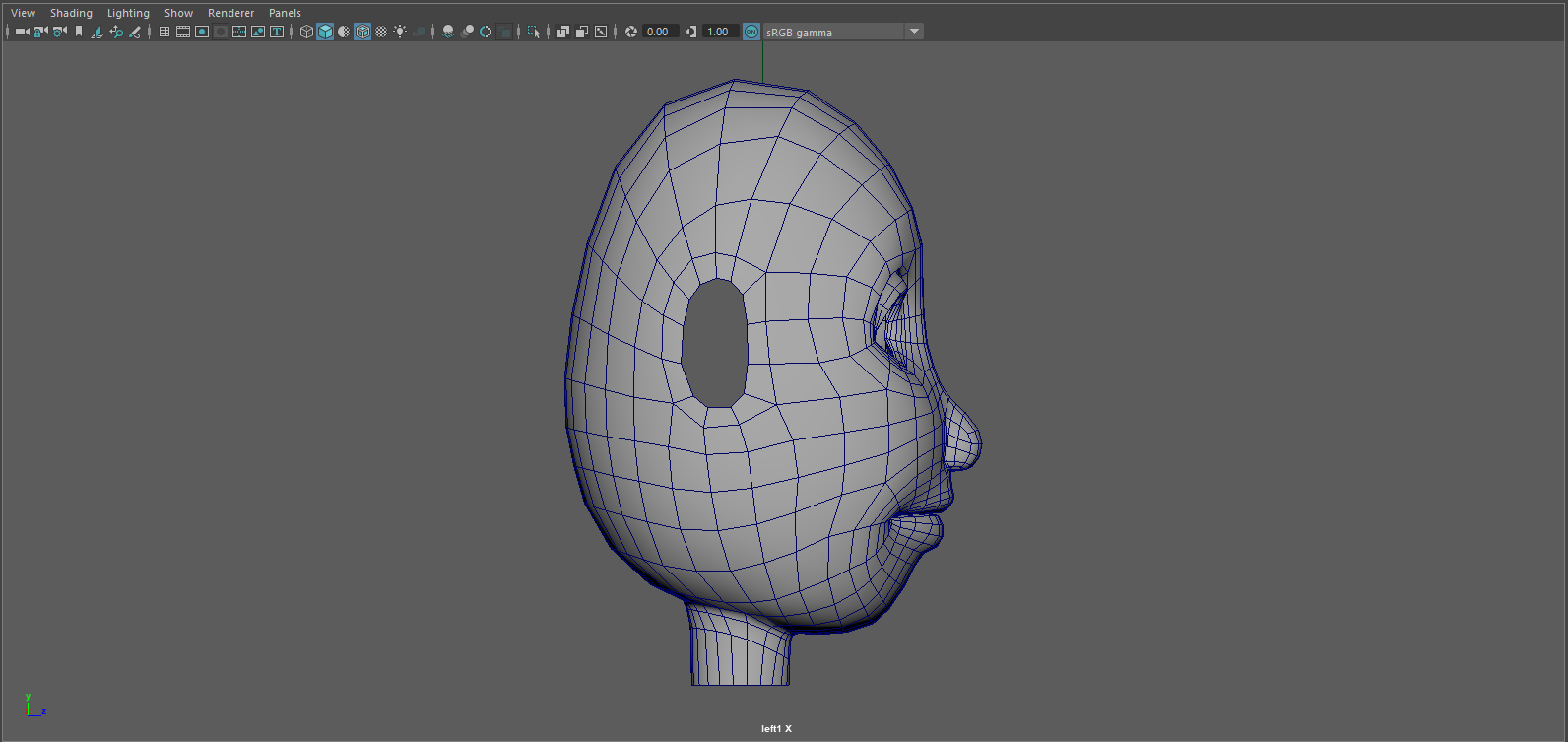Toggle the color management ON button
This screenshot has height=742, width=1568.
pyautogui.click(x=751, y=32)
